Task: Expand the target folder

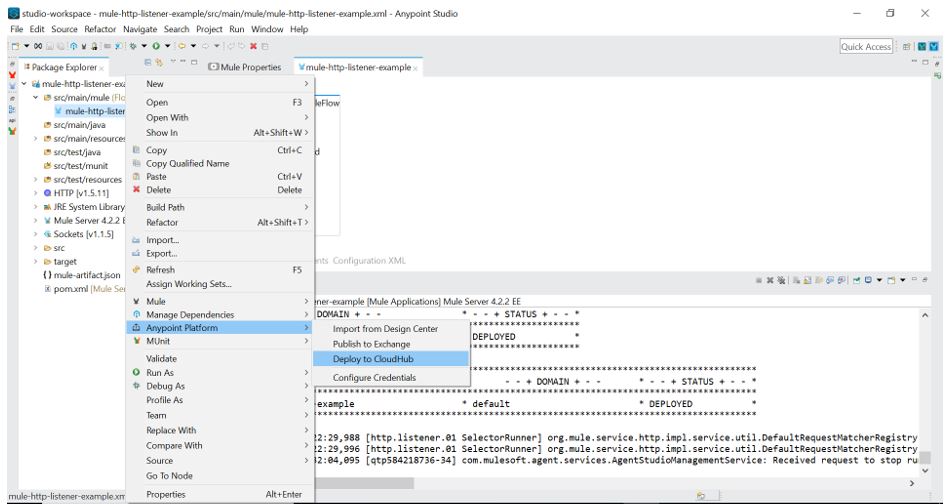Action: pyautogui.click(x=36, y=262)
